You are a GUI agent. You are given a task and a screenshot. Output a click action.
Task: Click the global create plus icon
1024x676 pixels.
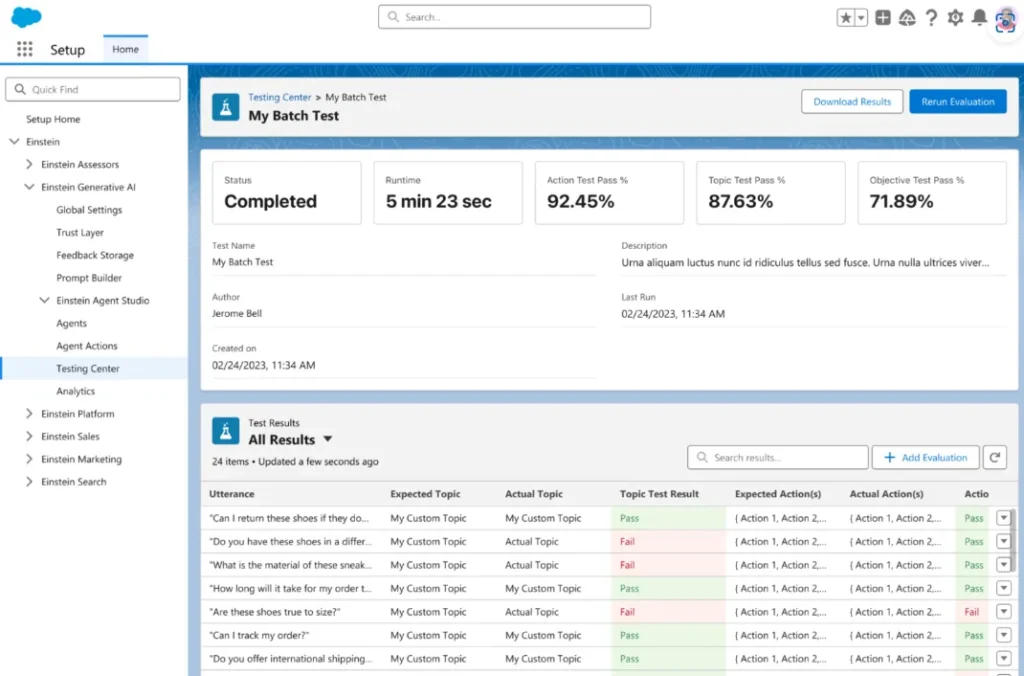883,18
